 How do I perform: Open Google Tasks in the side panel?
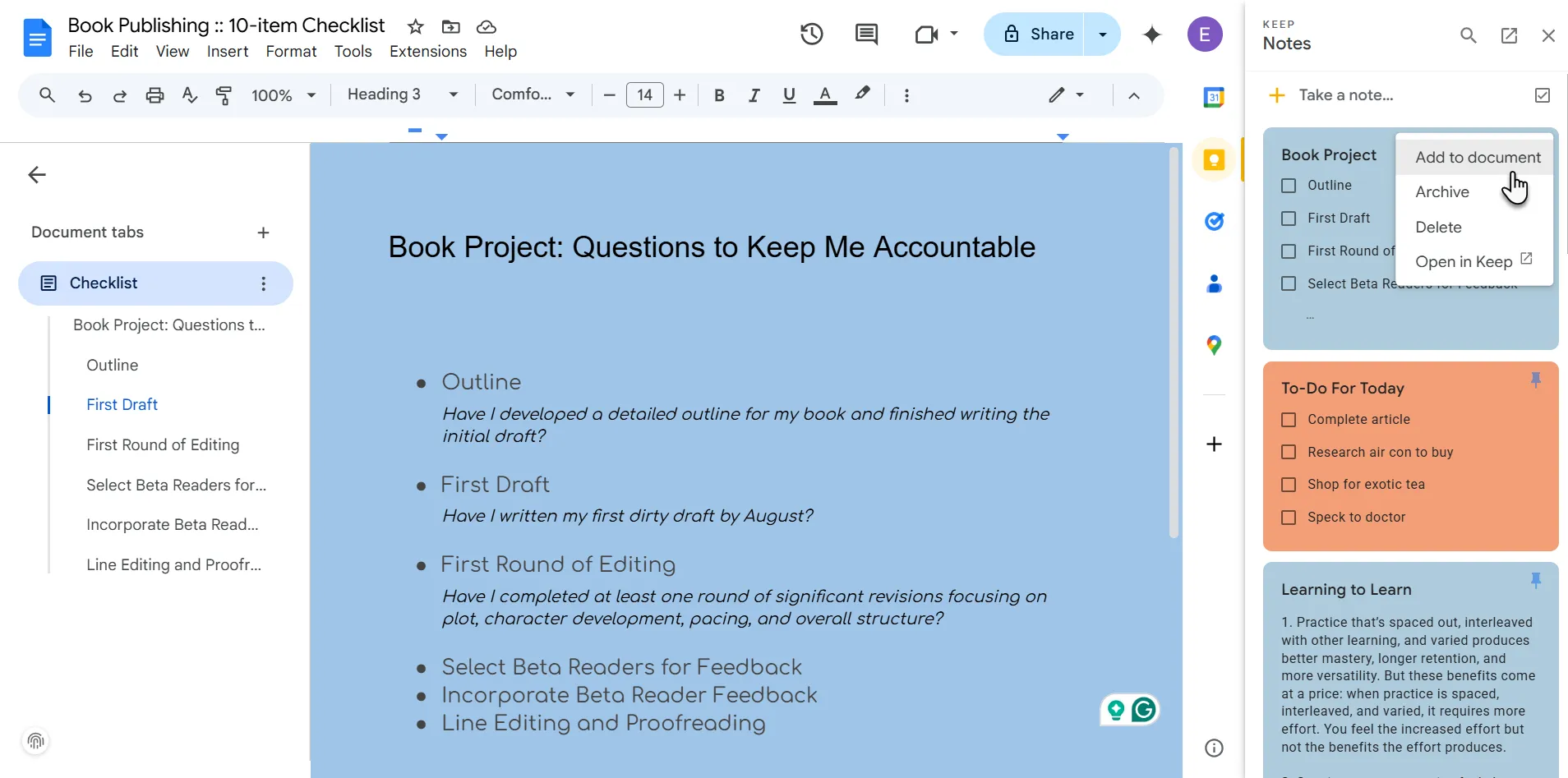1214,221
